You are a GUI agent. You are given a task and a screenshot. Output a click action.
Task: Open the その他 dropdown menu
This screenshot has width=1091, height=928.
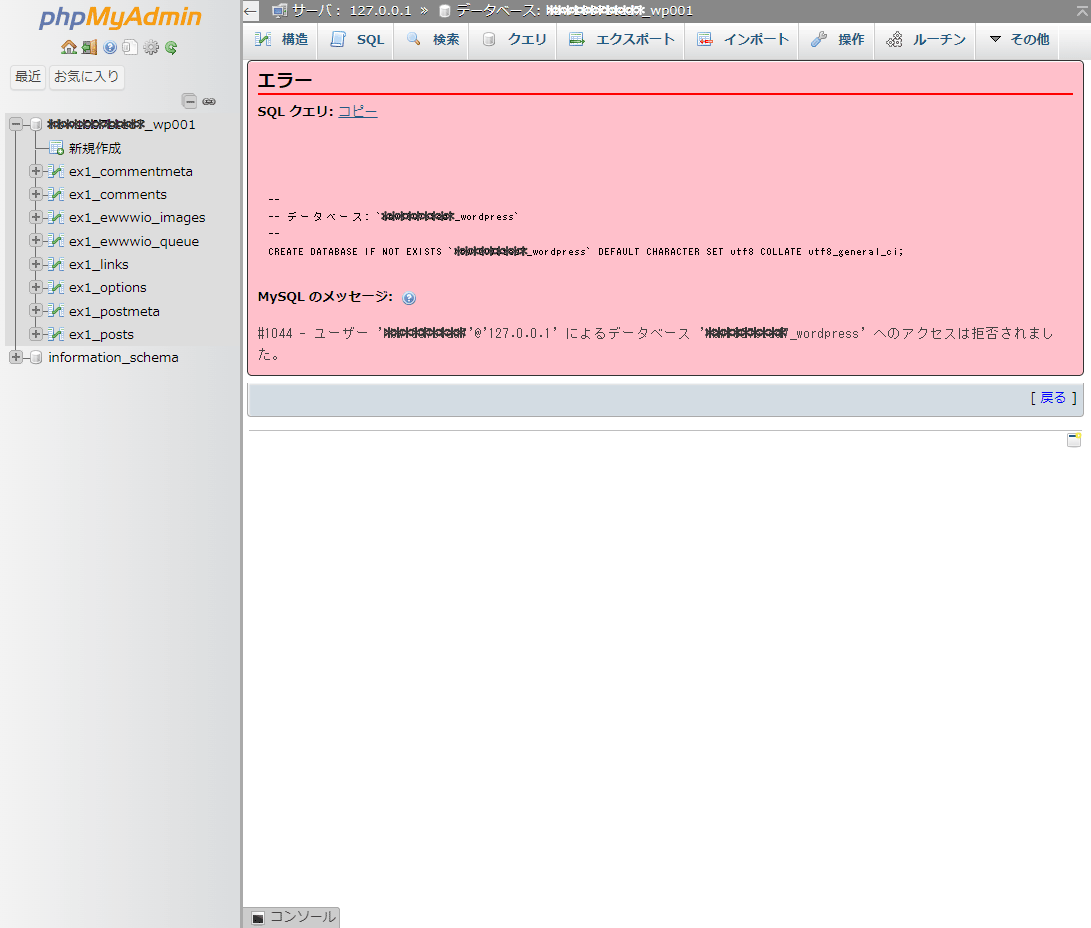(1019, 40)
